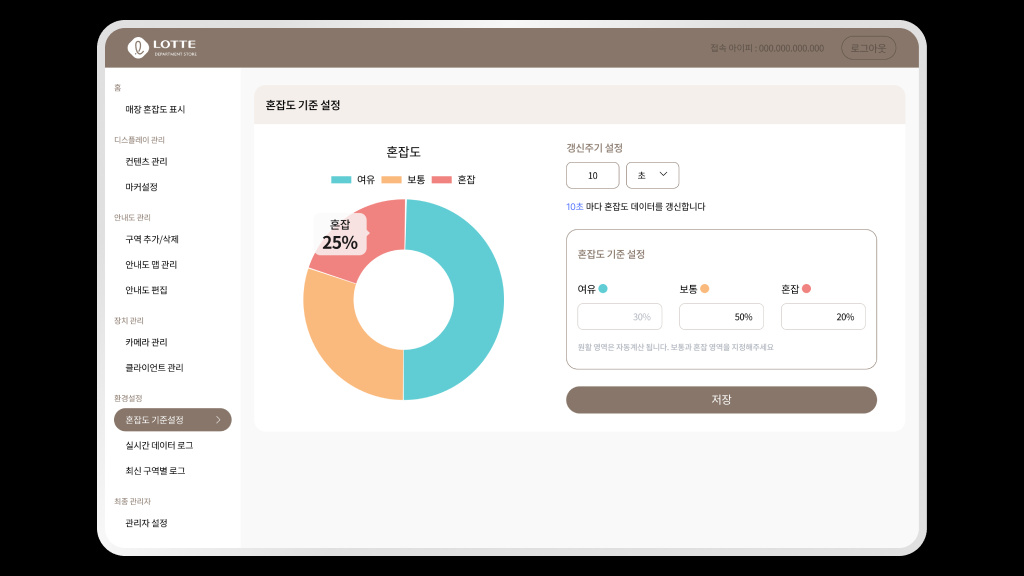Click red dot beside 혼잡 threshold label
This screenshot has height=576, width=1024.
point(807,289)
